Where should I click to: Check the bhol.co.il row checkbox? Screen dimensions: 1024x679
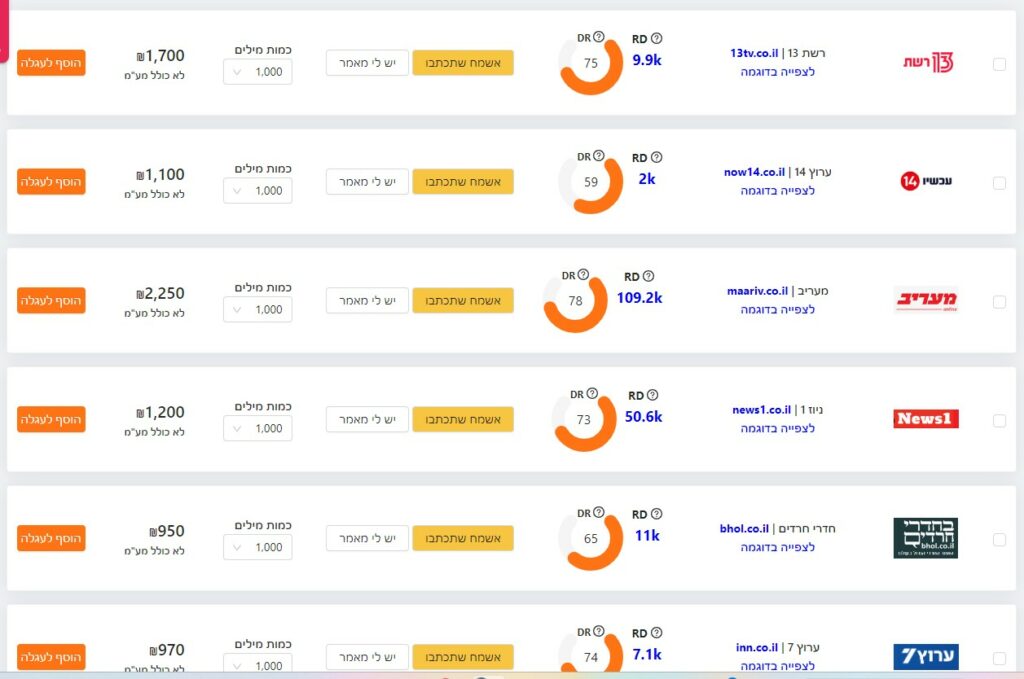pos(999,539)
